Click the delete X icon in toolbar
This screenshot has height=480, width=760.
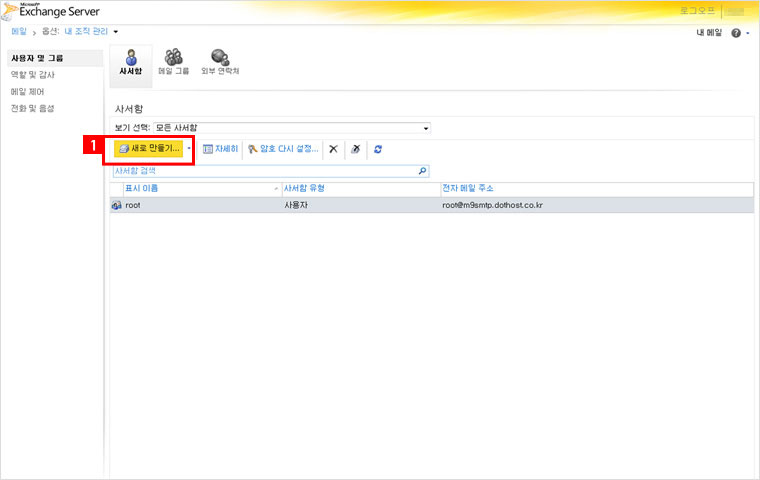(x=334, y=149)
